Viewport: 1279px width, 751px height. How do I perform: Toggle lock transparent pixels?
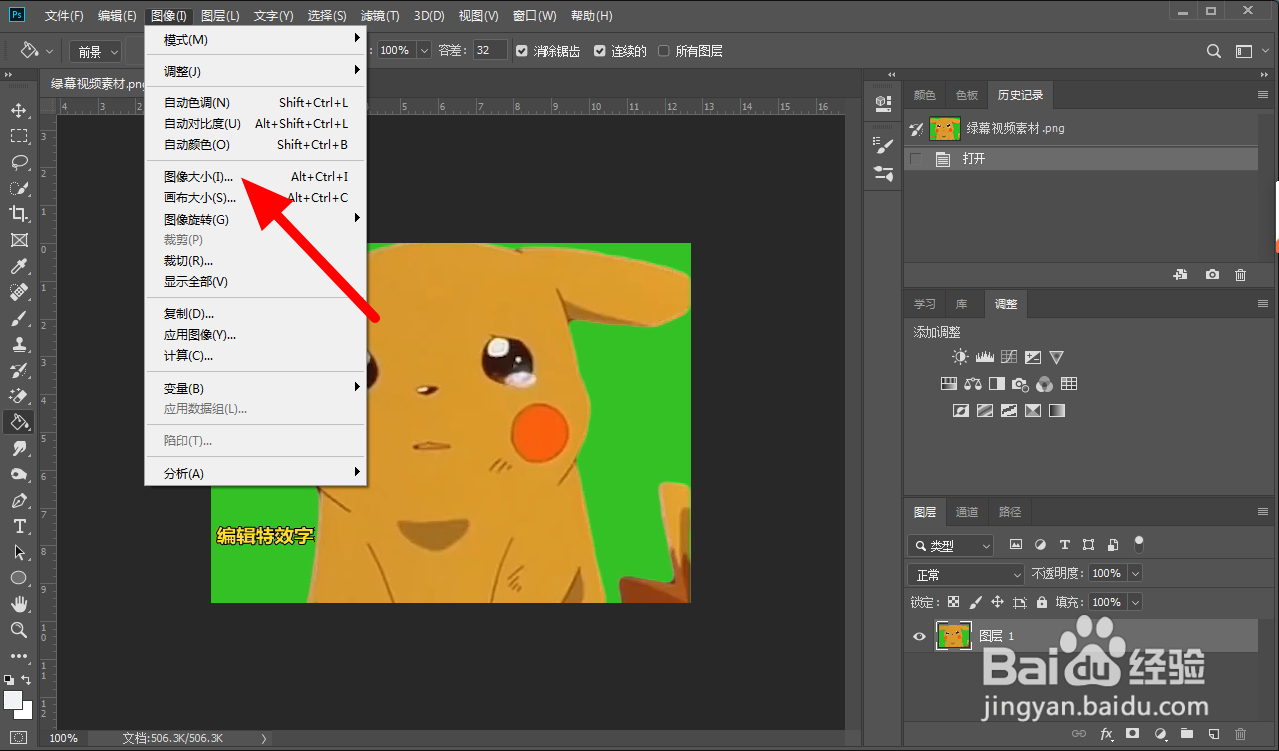(x=953, y=602)
